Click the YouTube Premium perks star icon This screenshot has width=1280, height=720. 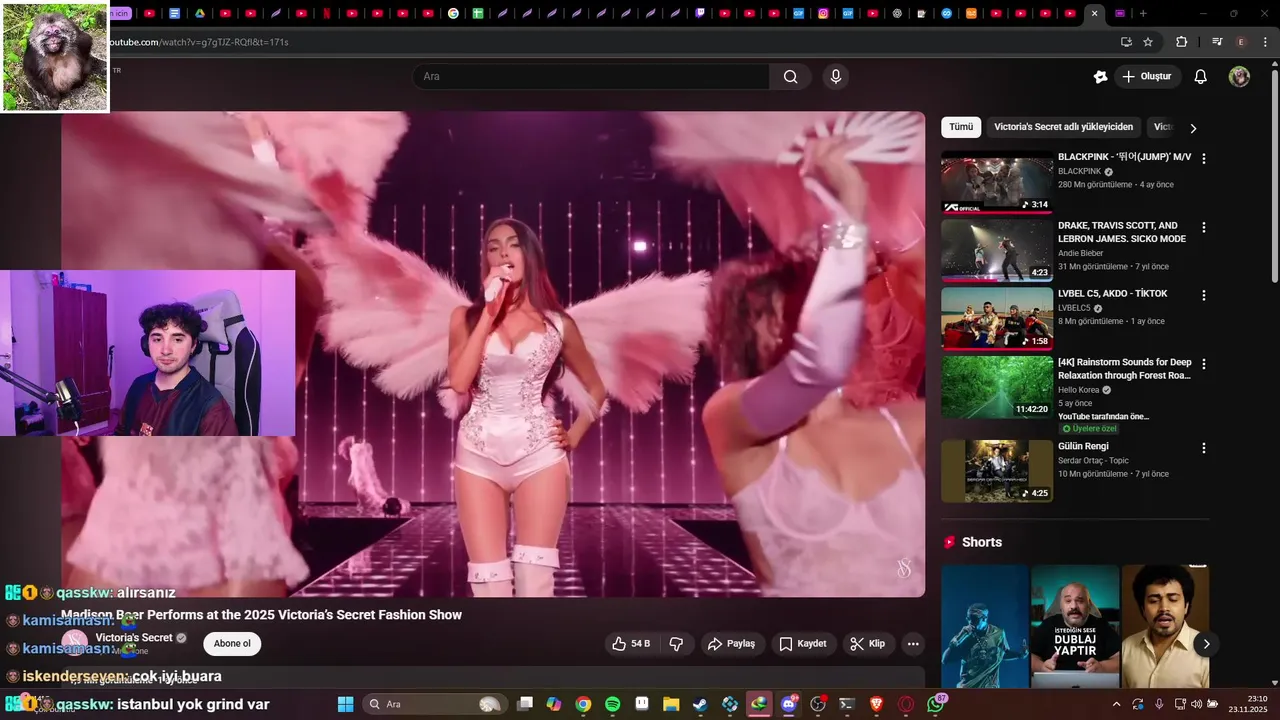coord(1100,77)
